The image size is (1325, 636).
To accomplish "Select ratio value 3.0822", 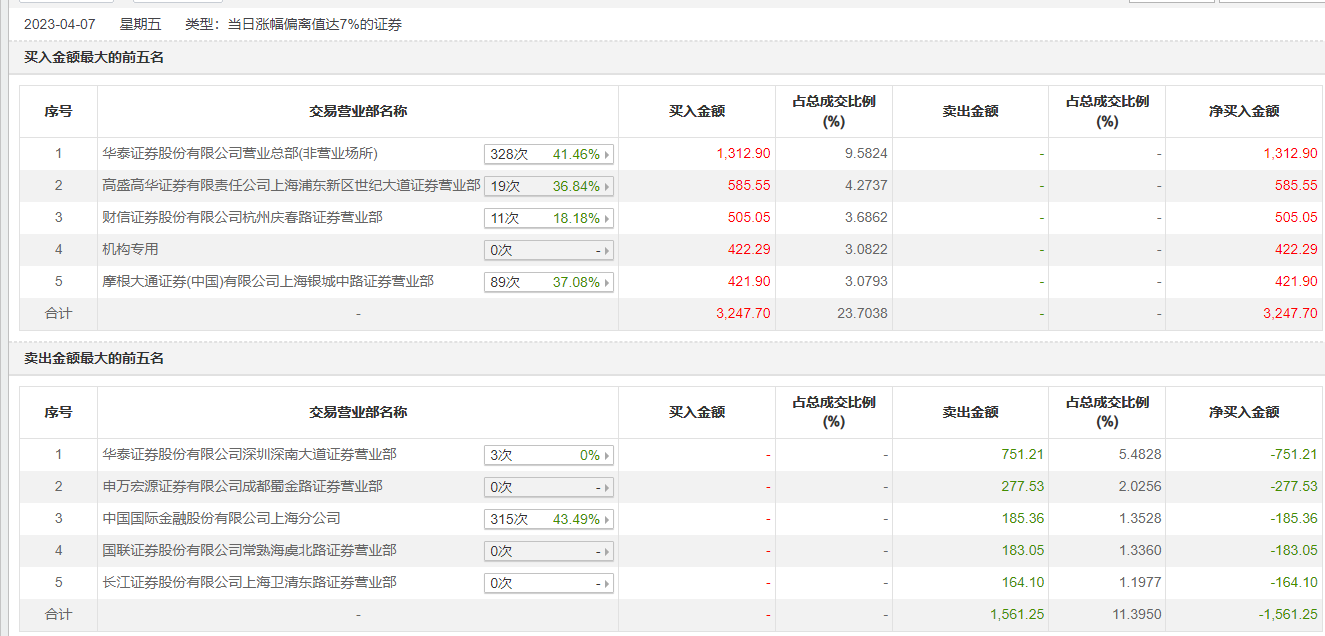I will pyautogui.click(x=864, y=250).
